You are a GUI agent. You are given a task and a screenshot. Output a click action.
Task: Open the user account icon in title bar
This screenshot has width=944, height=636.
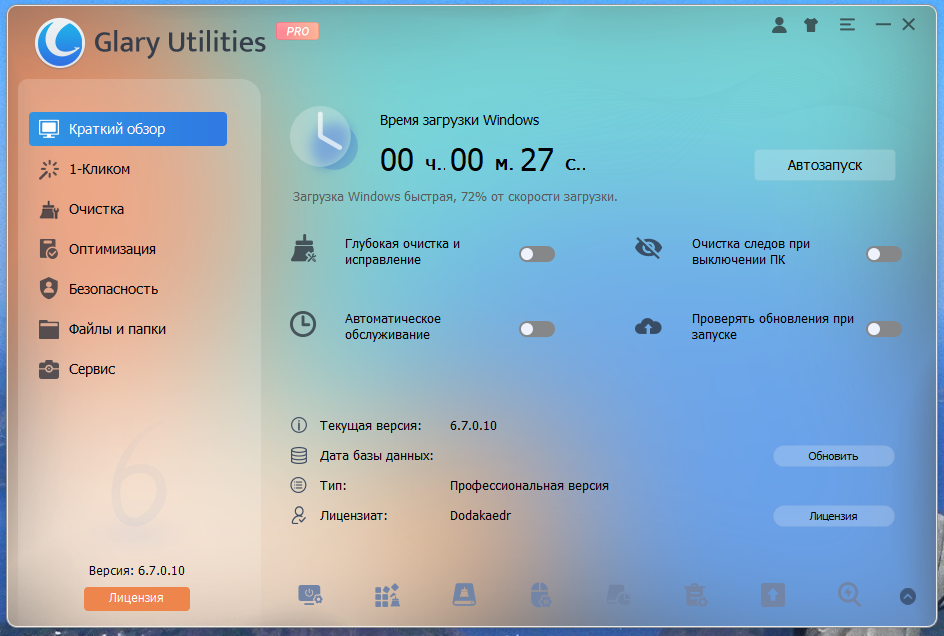778,25
